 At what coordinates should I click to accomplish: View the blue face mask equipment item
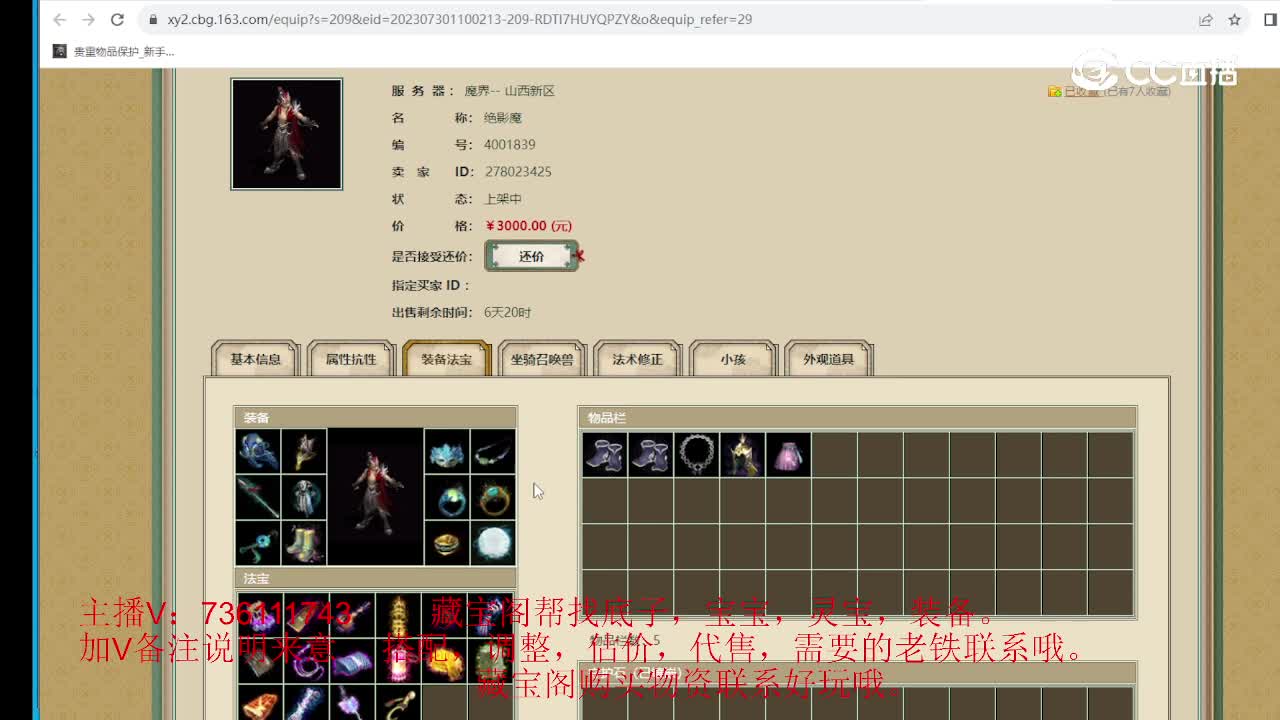click(x=445, y=455)
